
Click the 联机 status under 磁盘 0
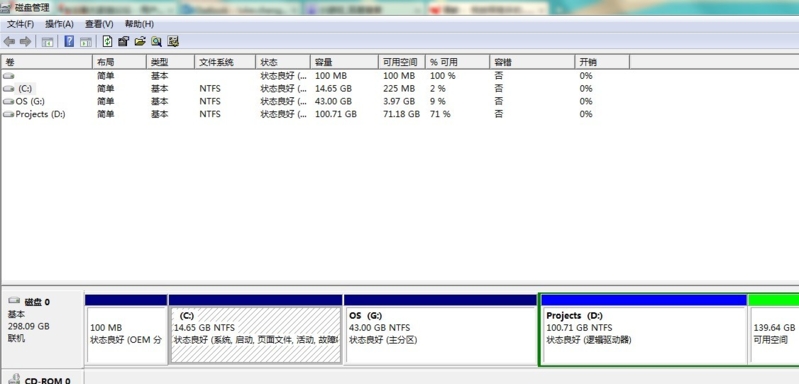(16, 338)
